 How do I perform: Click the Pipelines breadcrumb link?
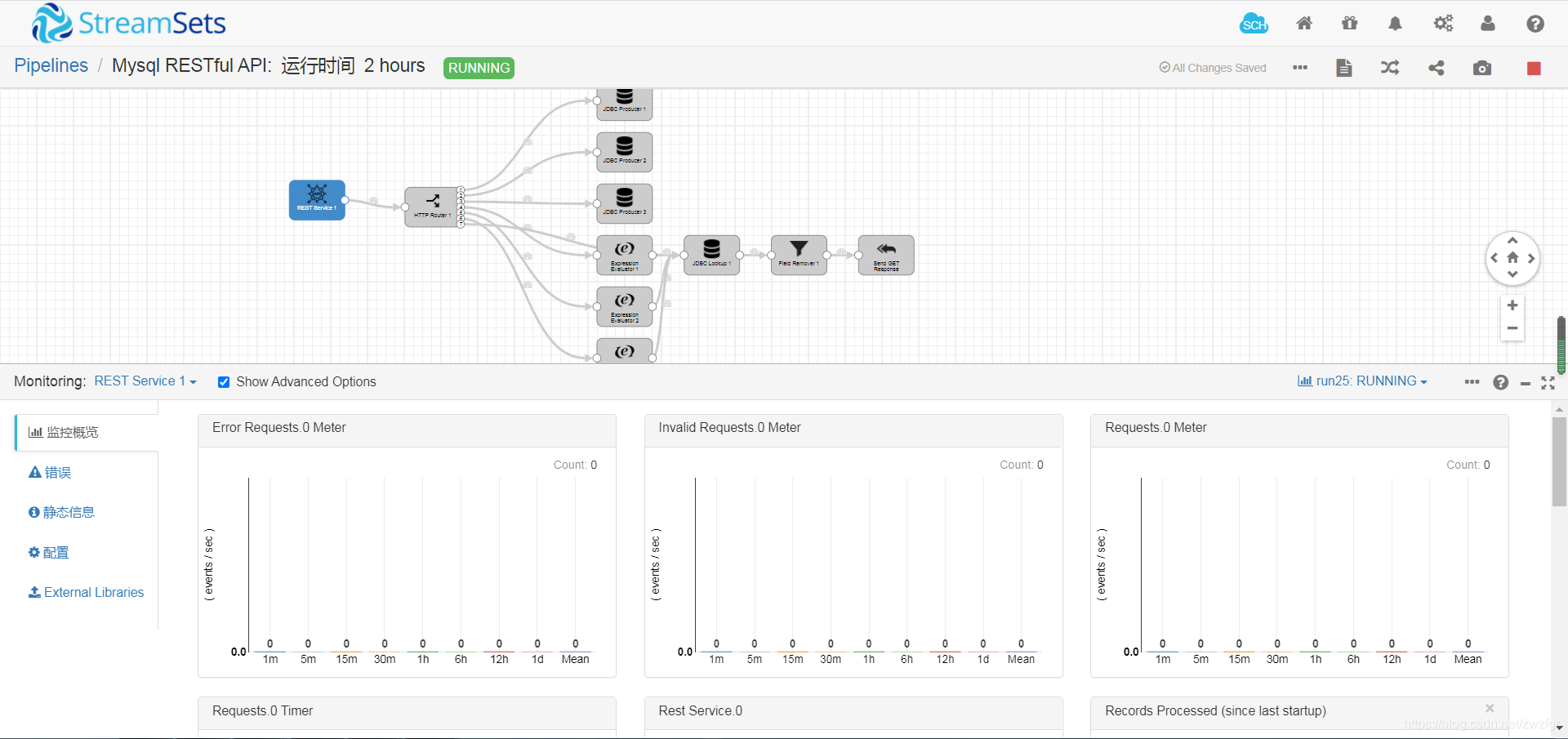pos(51,66)
